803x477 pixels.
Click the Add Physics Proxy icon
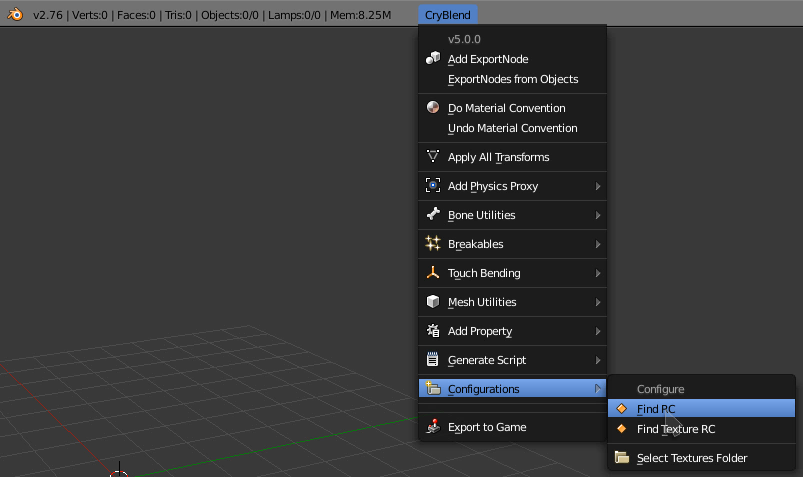433,185
